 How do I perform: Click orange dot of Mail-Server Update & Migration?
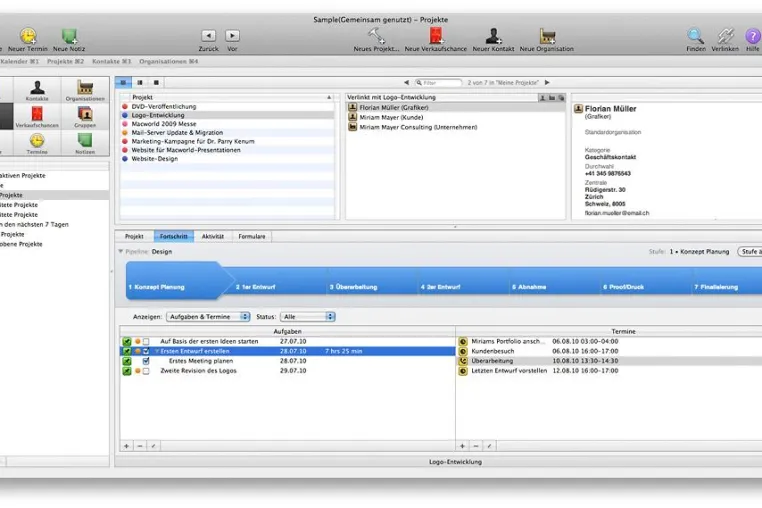(125, 133)
